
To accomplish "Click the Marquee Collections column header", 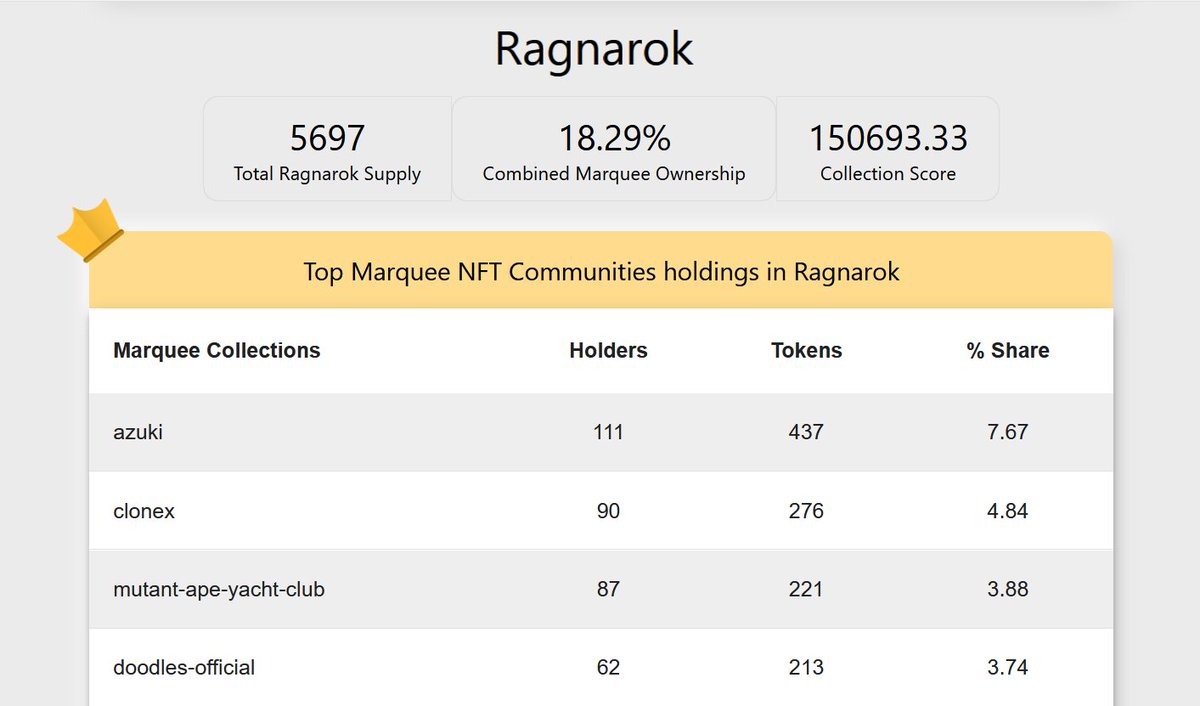I will click(217, 351).
